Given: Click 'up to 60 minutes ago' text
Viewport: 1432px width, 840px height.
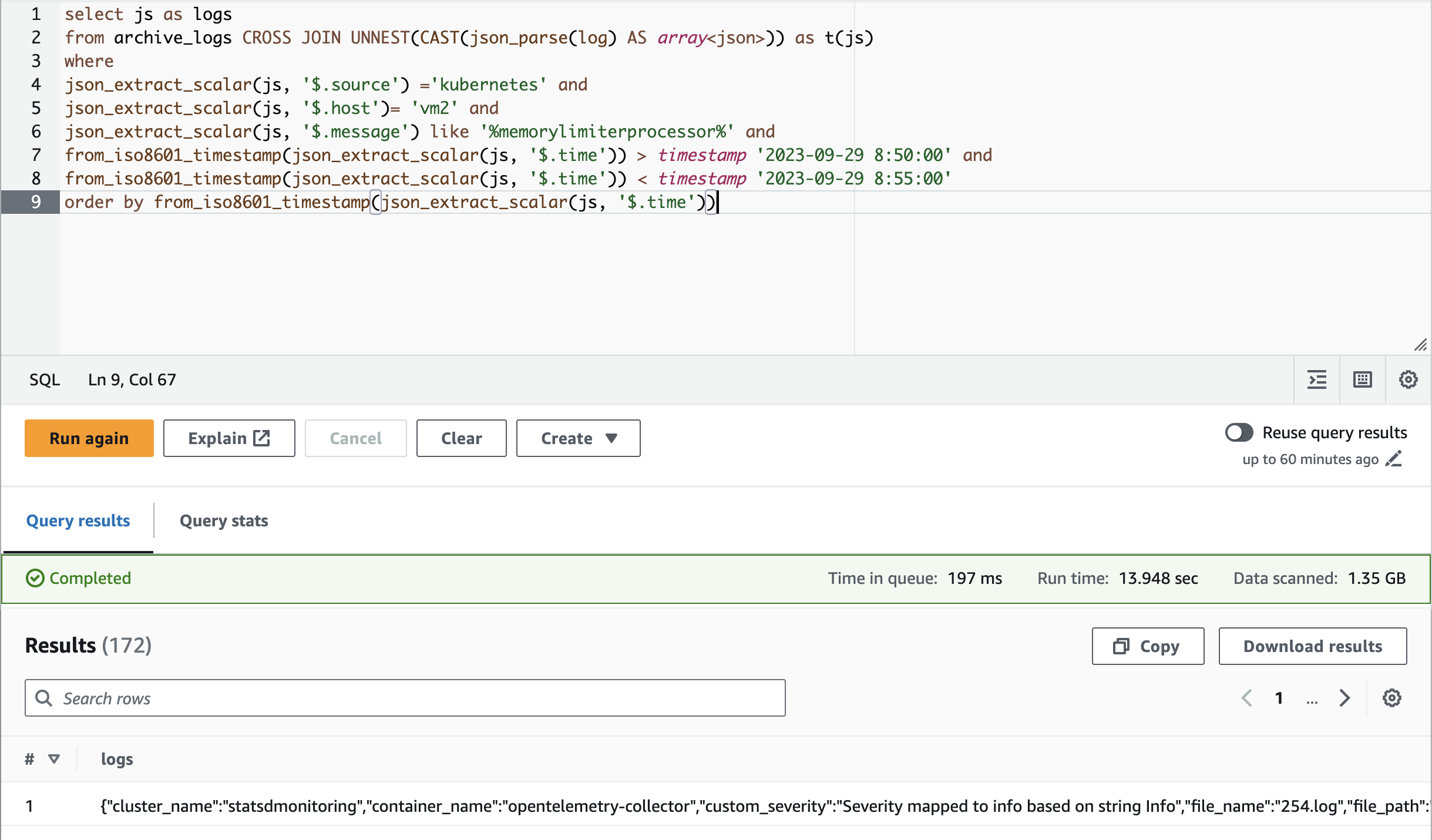Looking at the screenshot, I should (1310, 459).
